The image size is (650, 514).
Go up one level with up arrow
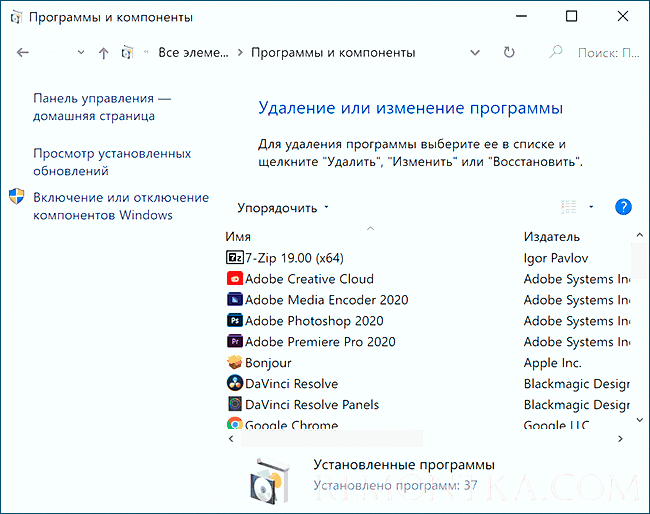coord(104,53)
